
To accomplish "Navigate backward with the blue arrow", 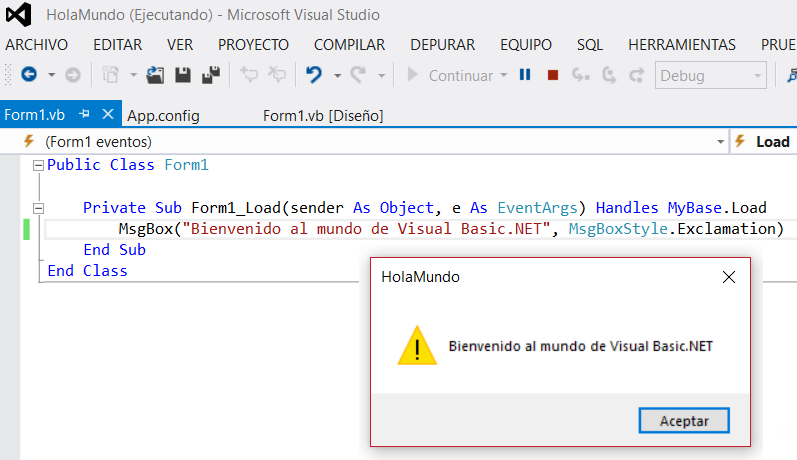I will pyautogui.click(x=29, y=75).
